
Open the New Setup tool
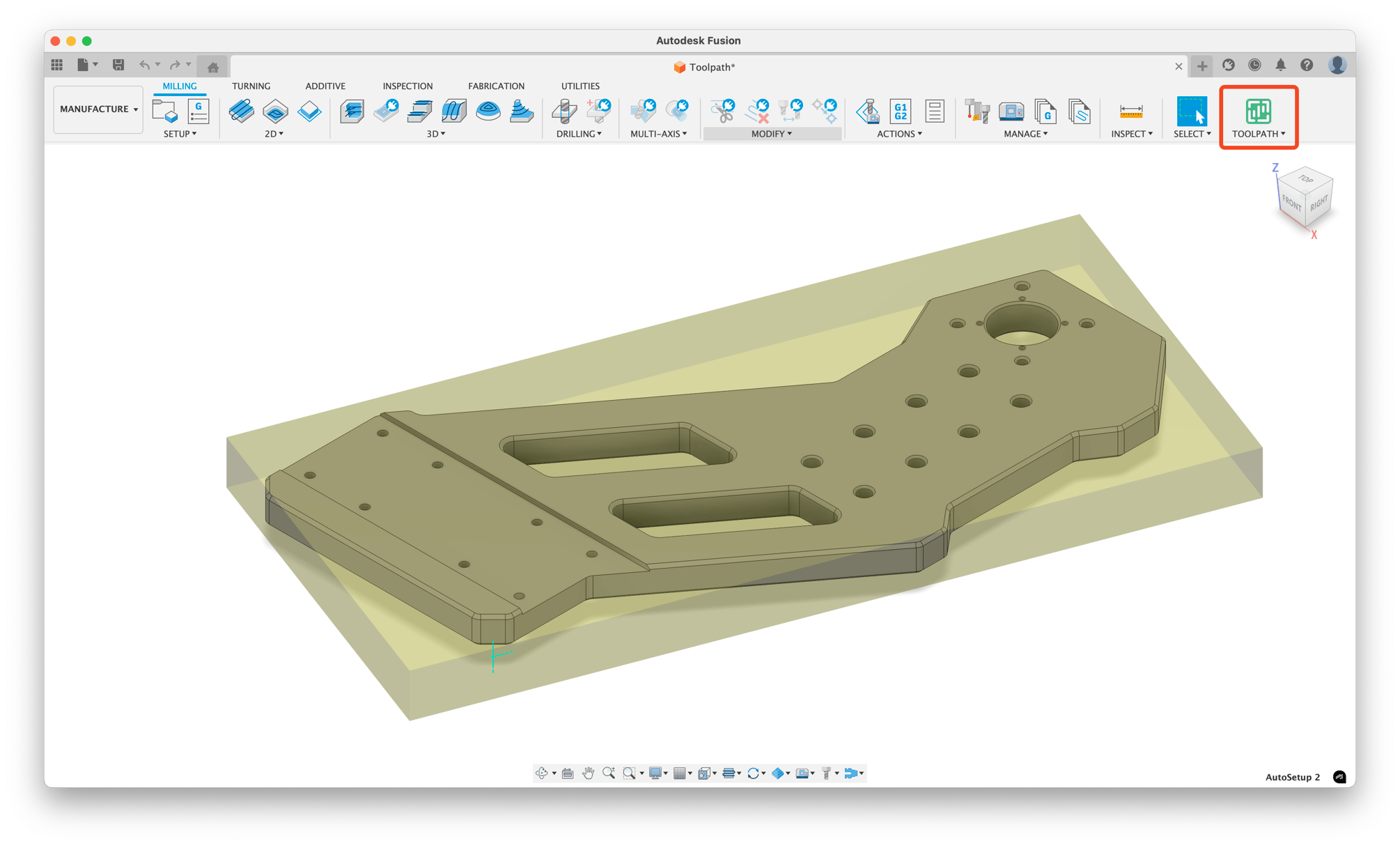[164, 111]
